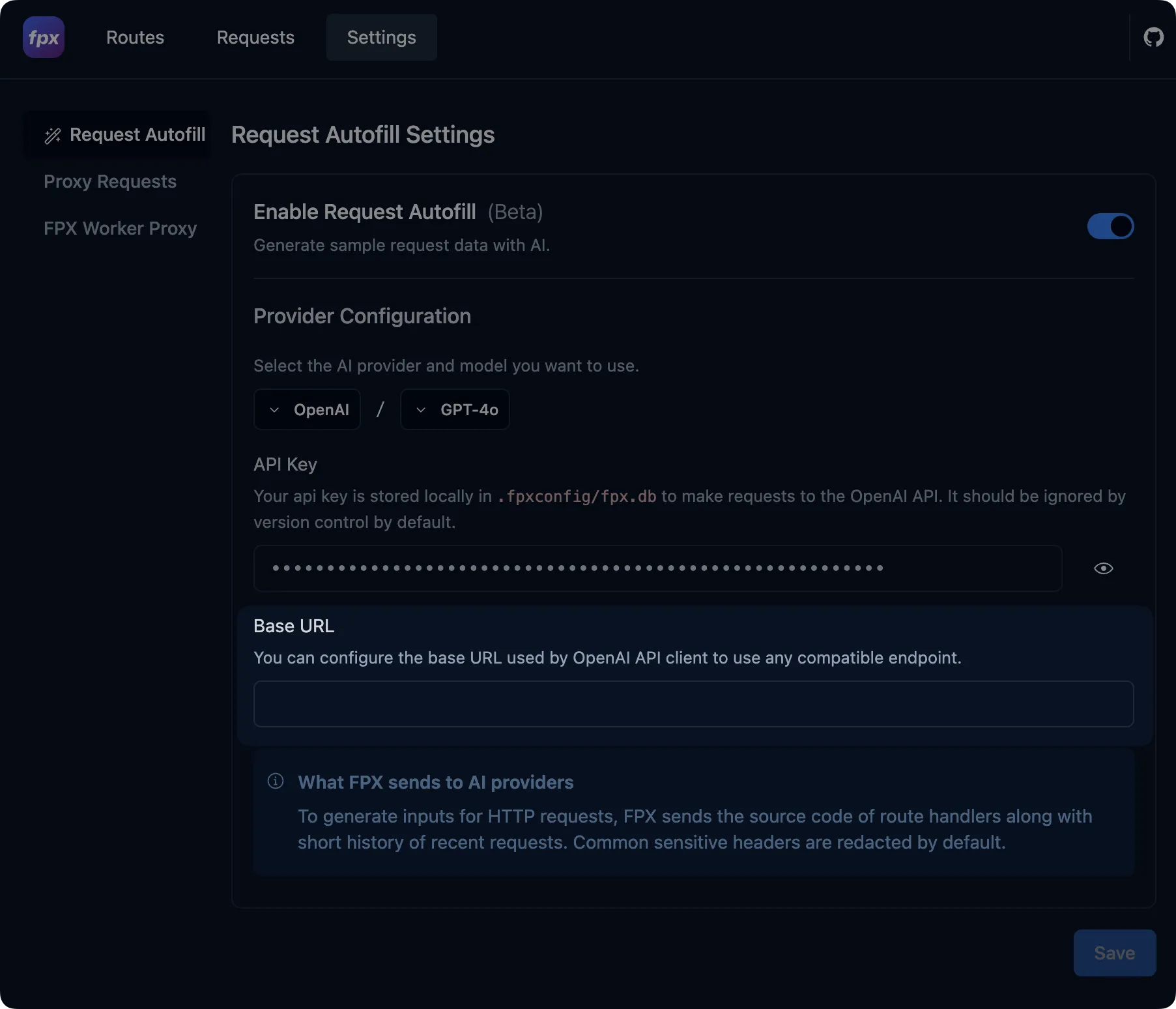The width and height of the screenshot is (1176, 1009).
Task: Click the Save button
Action: pos(1114,953)
